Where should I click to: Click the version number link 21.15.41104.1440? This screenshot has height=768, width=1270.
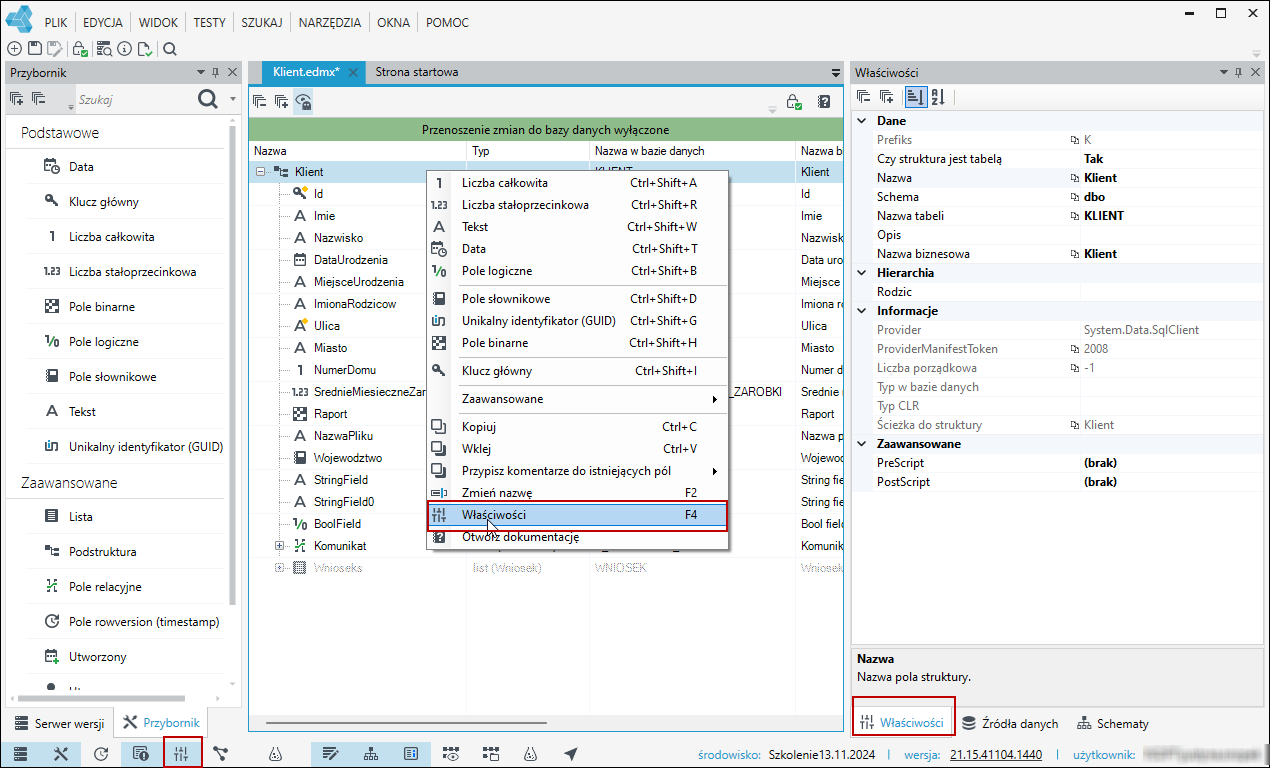[996, 755]
